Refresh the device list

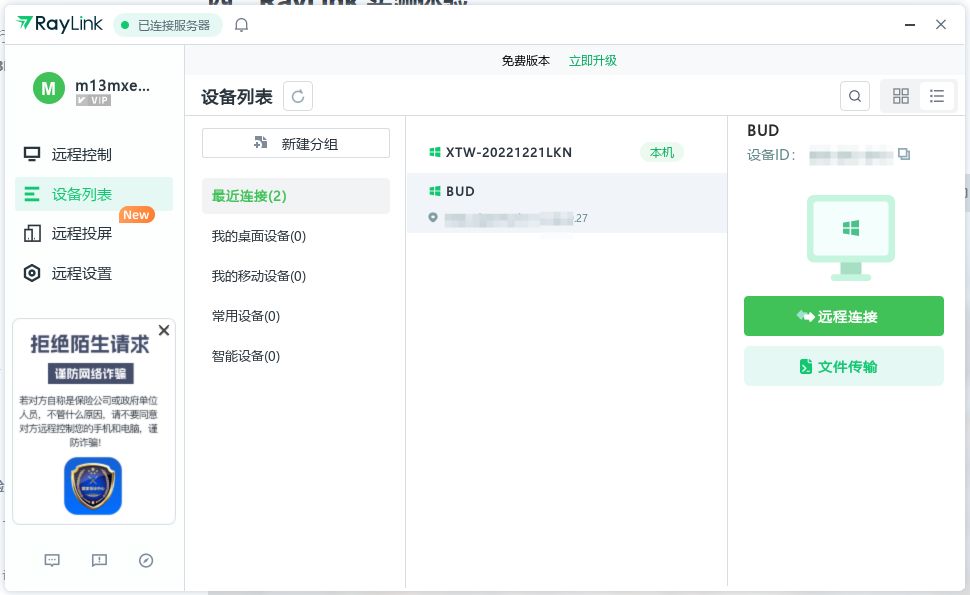(x=298, y=96)
